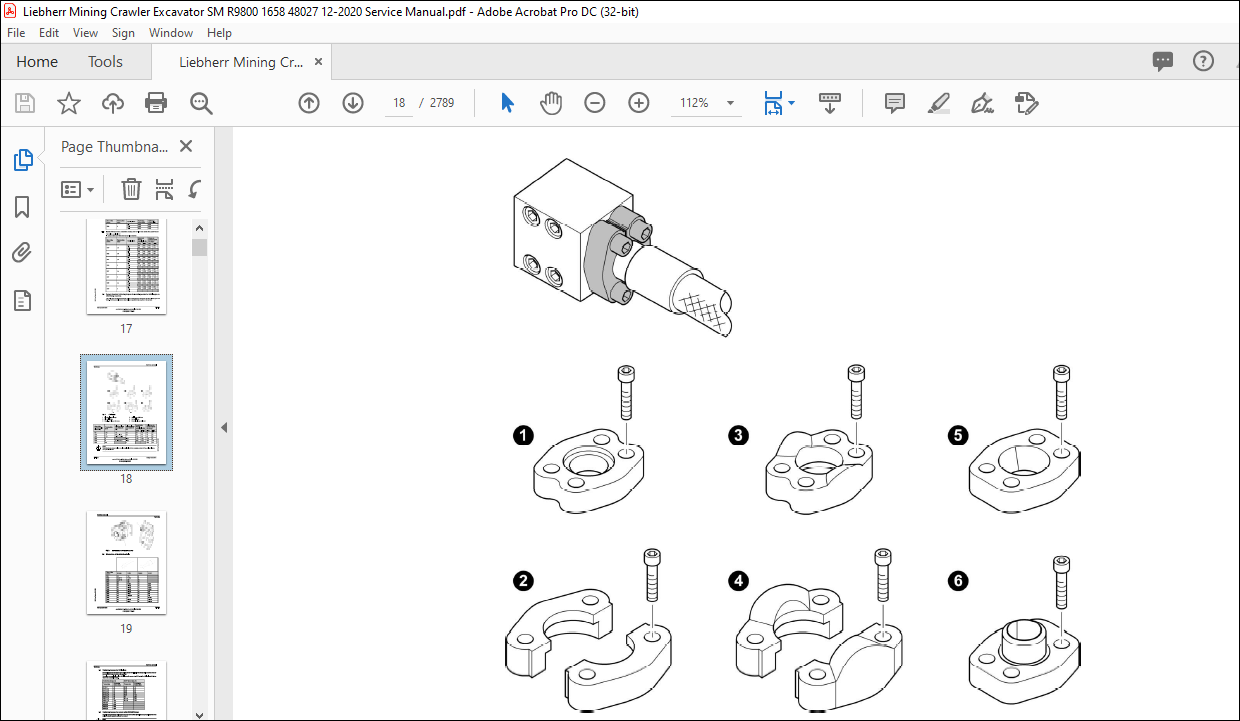Zoom out with minus button

coord(595,103)
